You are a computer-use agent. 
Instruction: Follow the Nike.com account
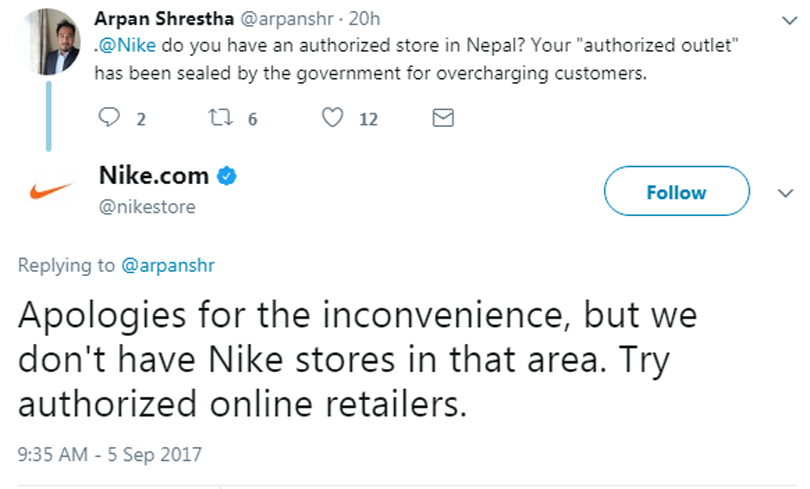(x=676, y=192)
